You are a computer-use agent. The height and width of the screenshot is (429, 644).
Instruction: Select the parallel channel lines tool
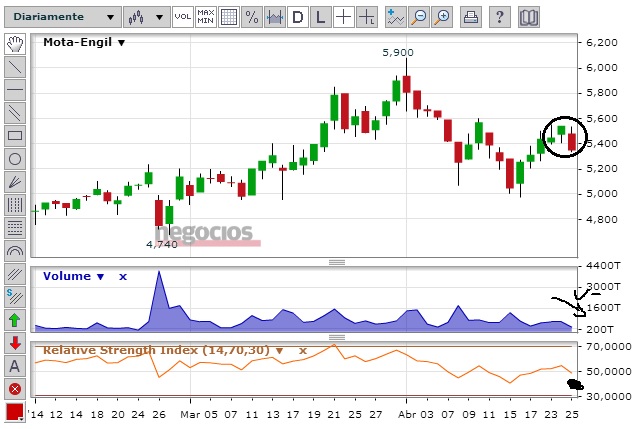pyautogui.click(x=15, y=113)
